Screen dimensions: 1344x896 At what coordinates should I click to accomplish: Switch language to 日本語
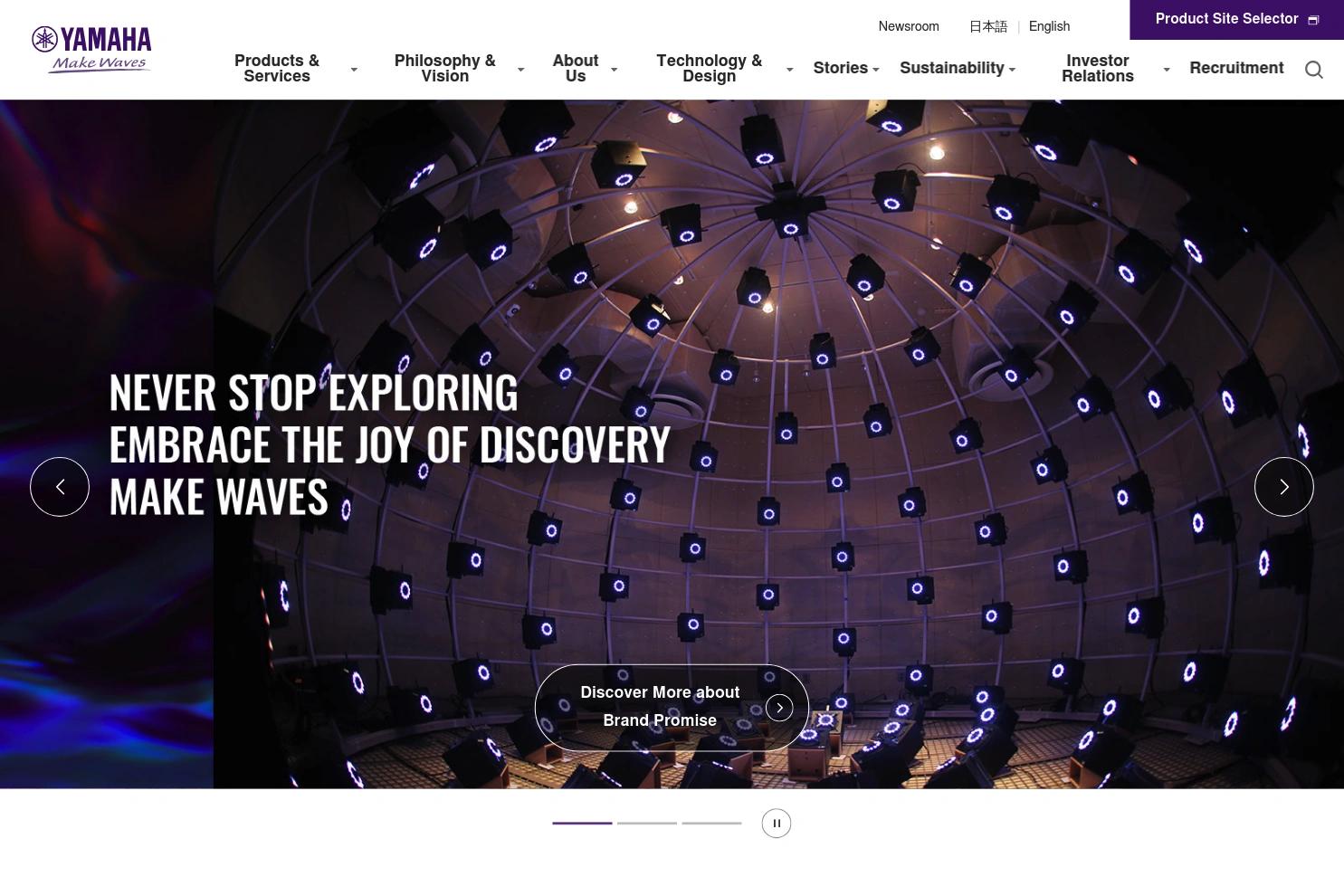click(x=988, y=27)
